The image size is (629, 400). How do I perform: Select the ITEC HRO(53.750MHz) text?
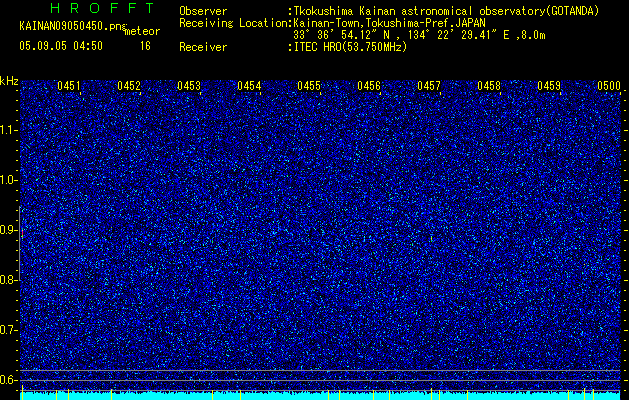point(351,47)
